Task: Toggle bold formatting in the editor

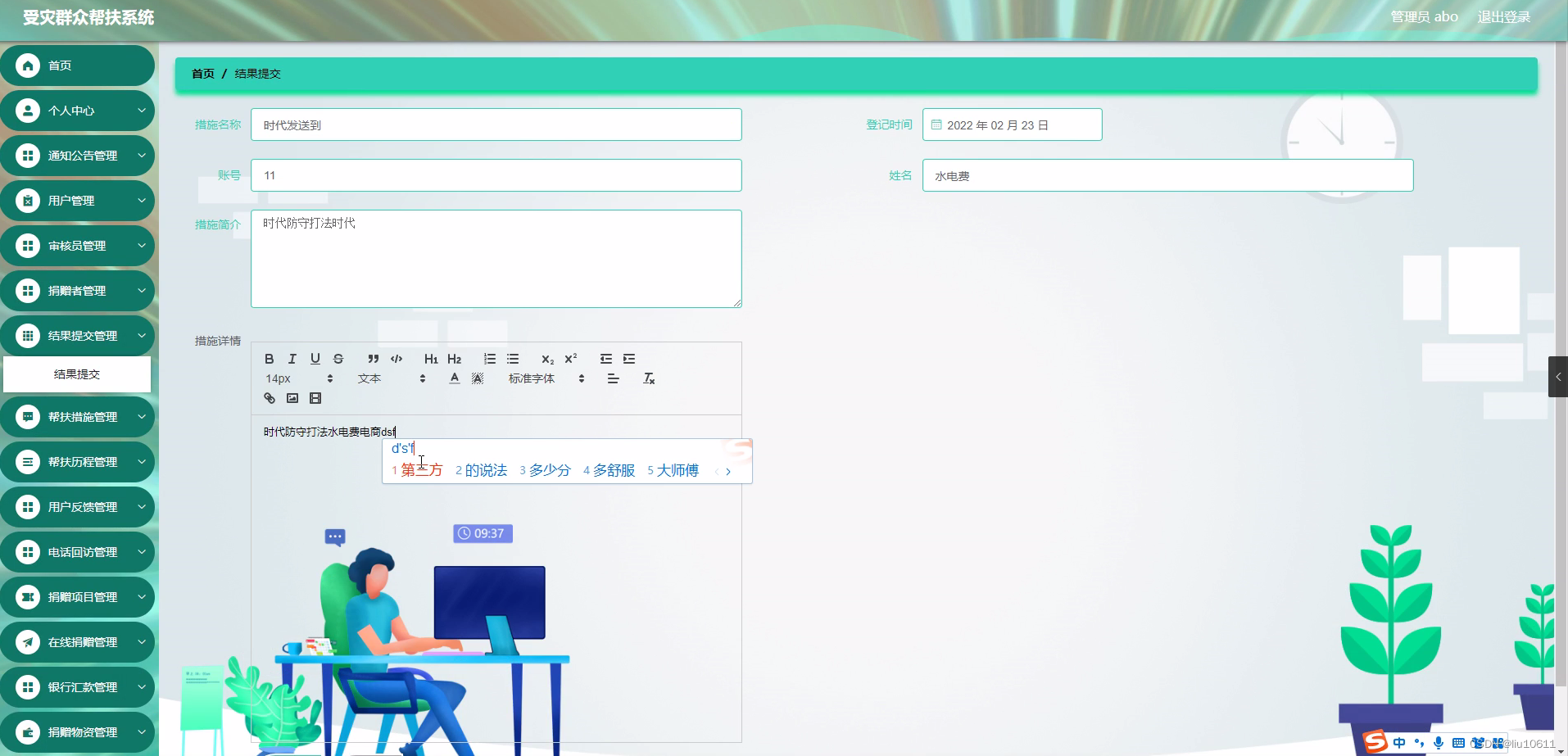Action: coord(269,359)
